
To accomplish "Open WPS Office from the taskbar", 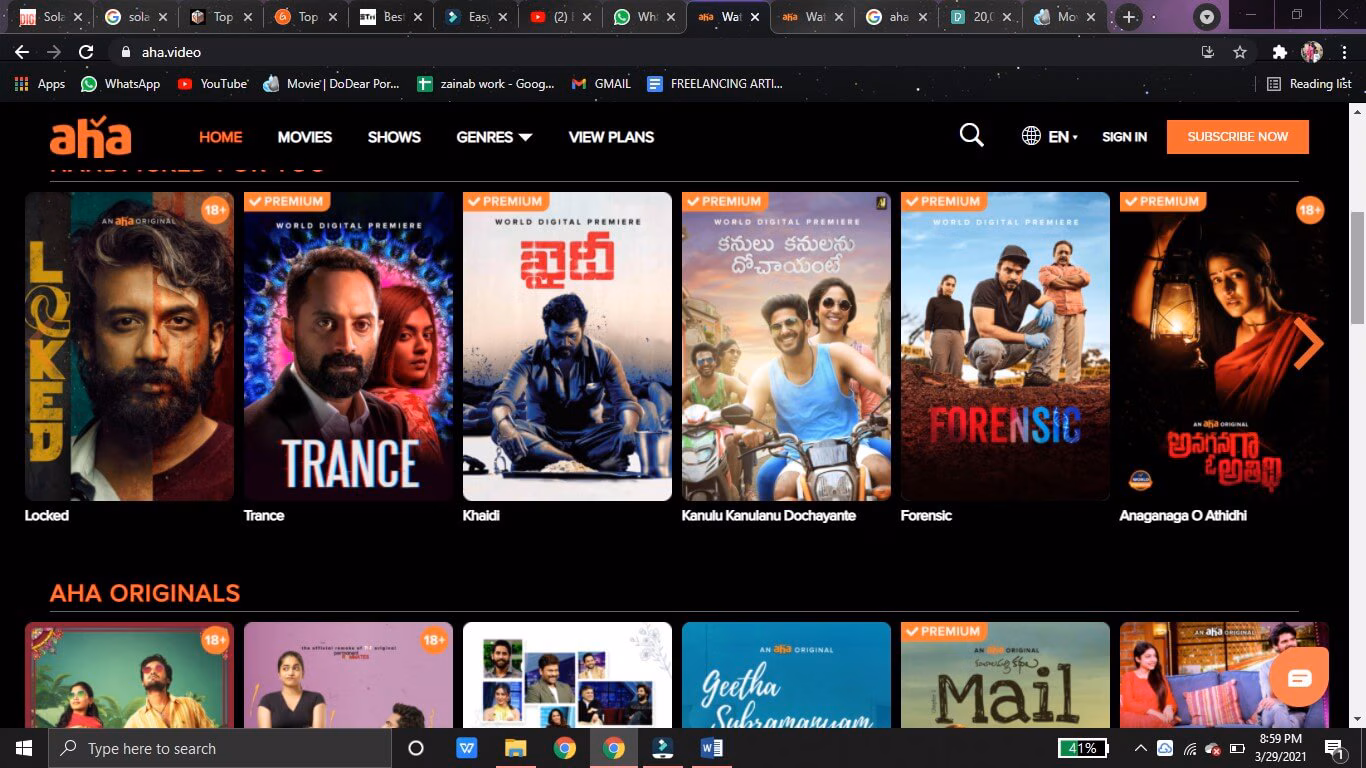I will click(467, 748).
